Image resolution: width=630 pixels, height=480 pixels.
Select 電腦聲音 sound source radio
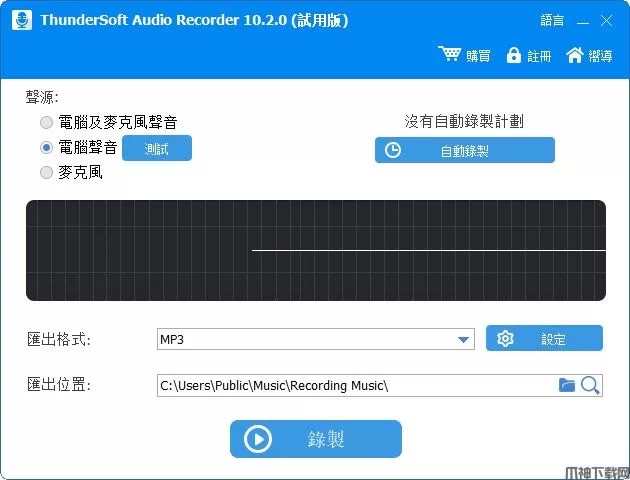[x=47, y=147]
